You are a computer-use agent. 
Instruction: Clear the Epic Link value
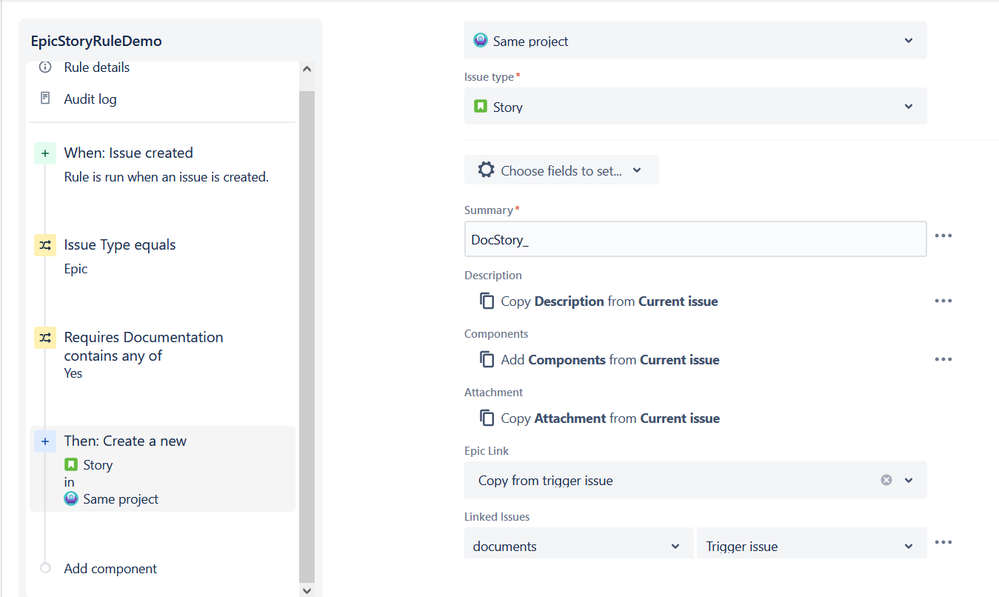click(x=886, y=480)
